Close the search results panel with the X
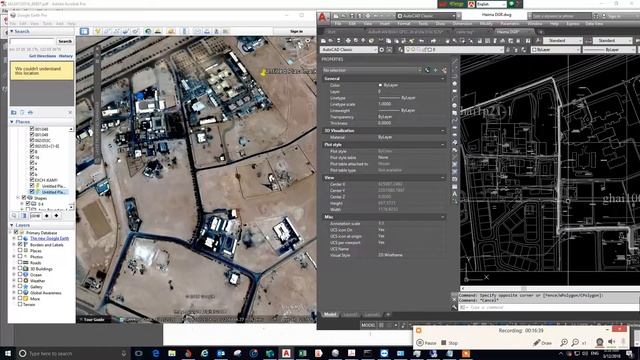The image size is (640, 360). click(70, 112)
